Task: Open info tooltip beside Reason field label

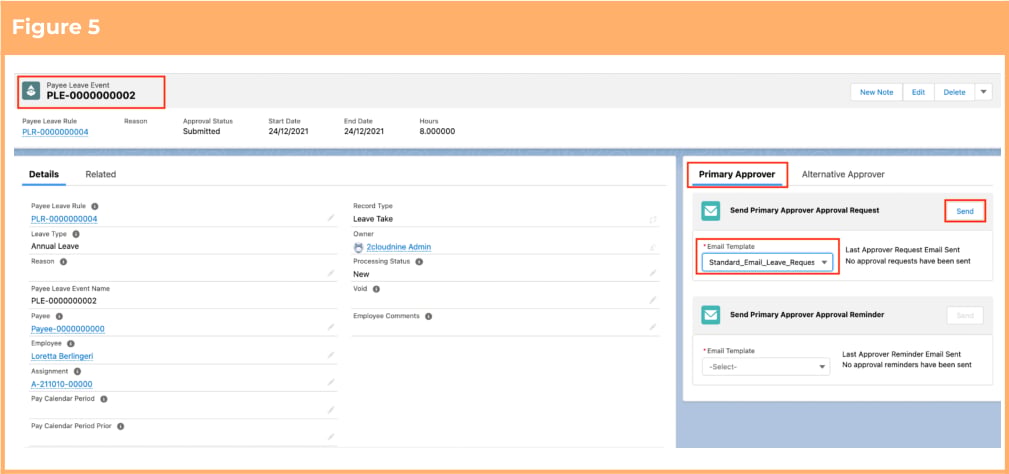Action: 63,262
